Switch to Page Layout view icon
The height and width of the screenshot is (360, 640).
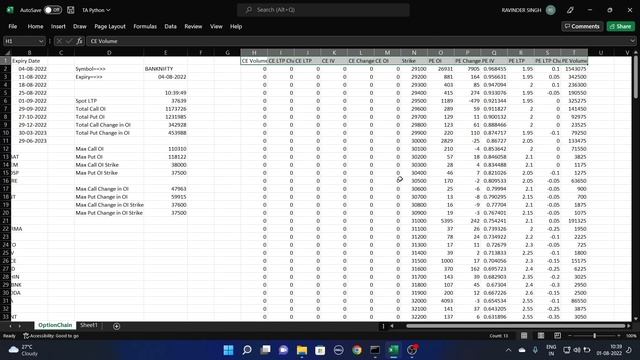541,336
